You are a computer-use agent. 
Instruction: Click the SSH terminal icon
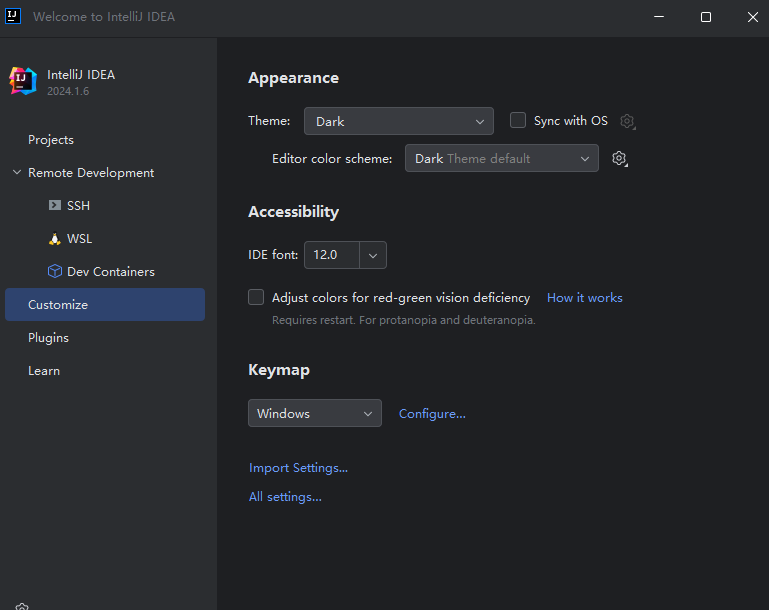(54, 205)
